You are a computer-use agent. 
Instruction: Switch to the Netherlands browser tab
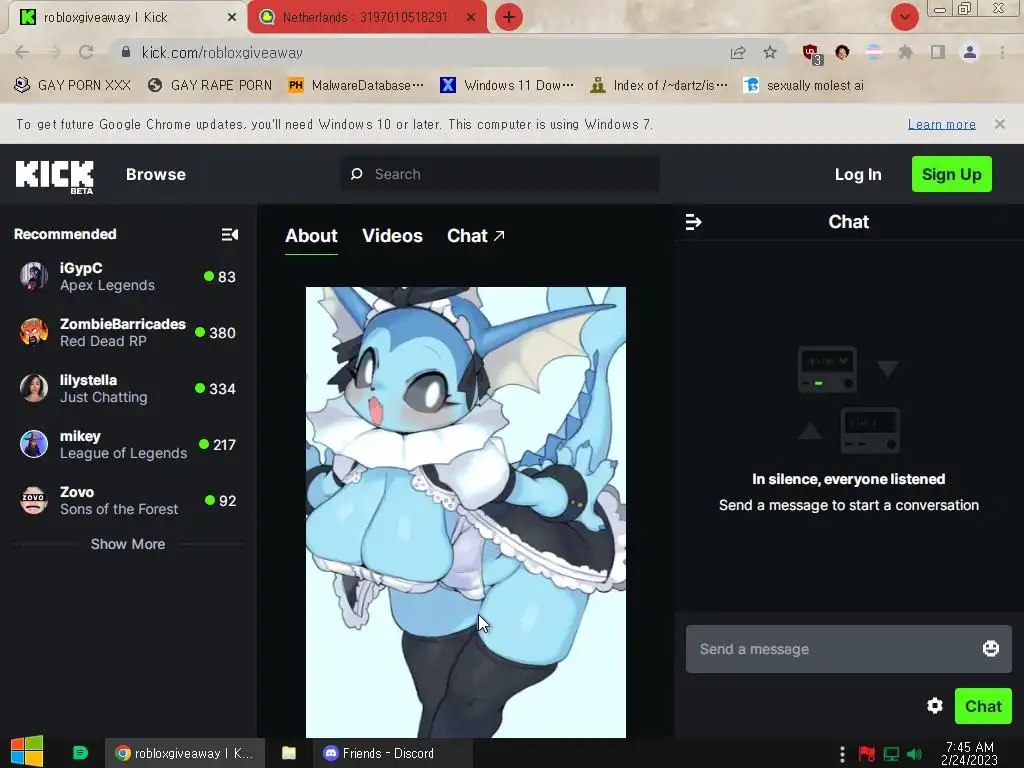coord(366,18)
